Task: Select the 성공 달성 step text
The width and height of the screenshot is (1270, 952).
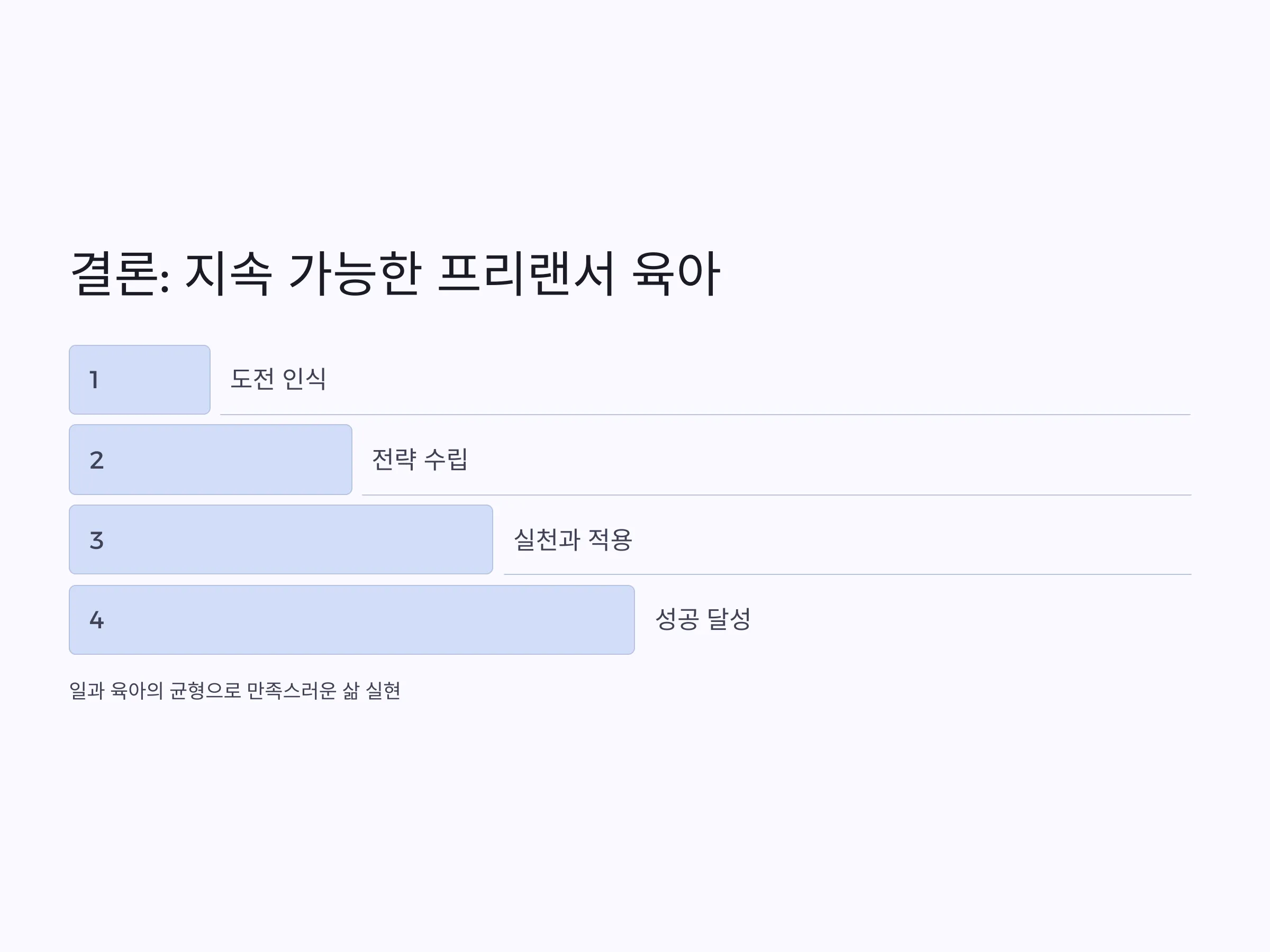Action: pos(703,619)
